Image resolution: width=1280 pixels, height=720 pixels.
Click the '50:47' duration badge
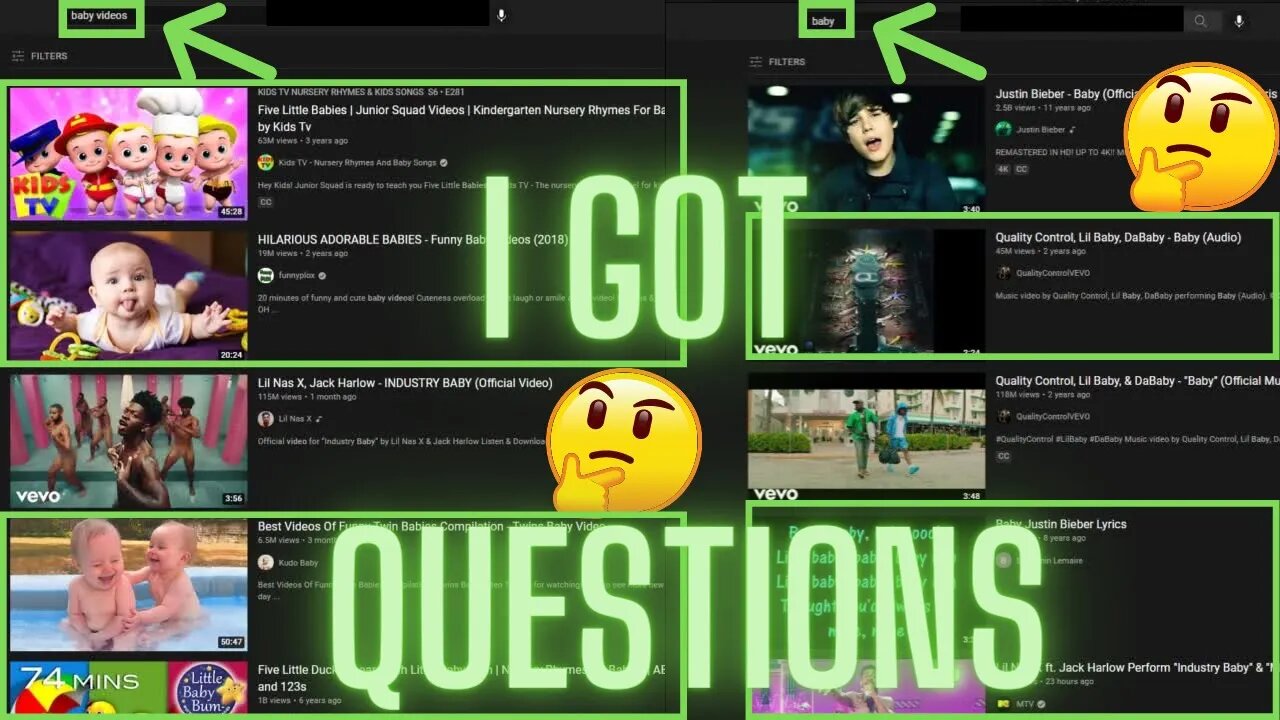(x=232, y=642)
